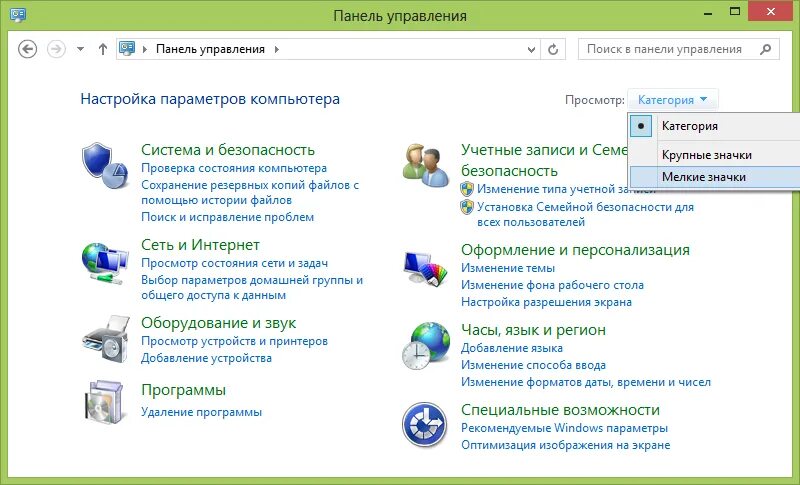Viewport: 800px width, 485px height.
Task: Click Просмотр состояния сети и задач
Action: click(x=234, y=263)
